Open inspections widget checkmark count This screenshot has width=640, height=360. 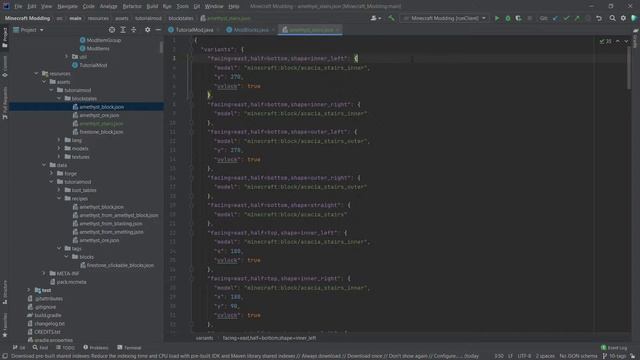(x=606, y=41)
